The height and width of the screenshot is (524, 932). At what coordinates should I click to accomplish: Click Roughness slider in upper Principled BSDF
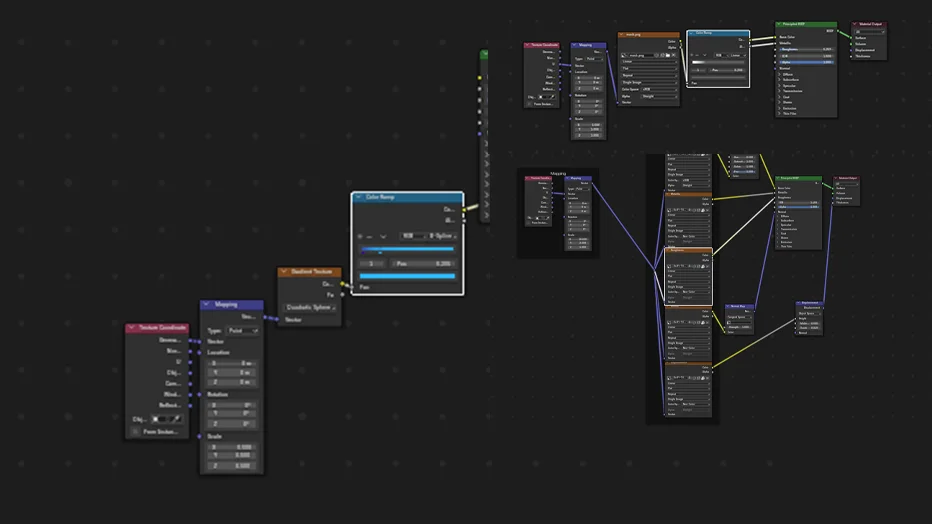(807, 49)
